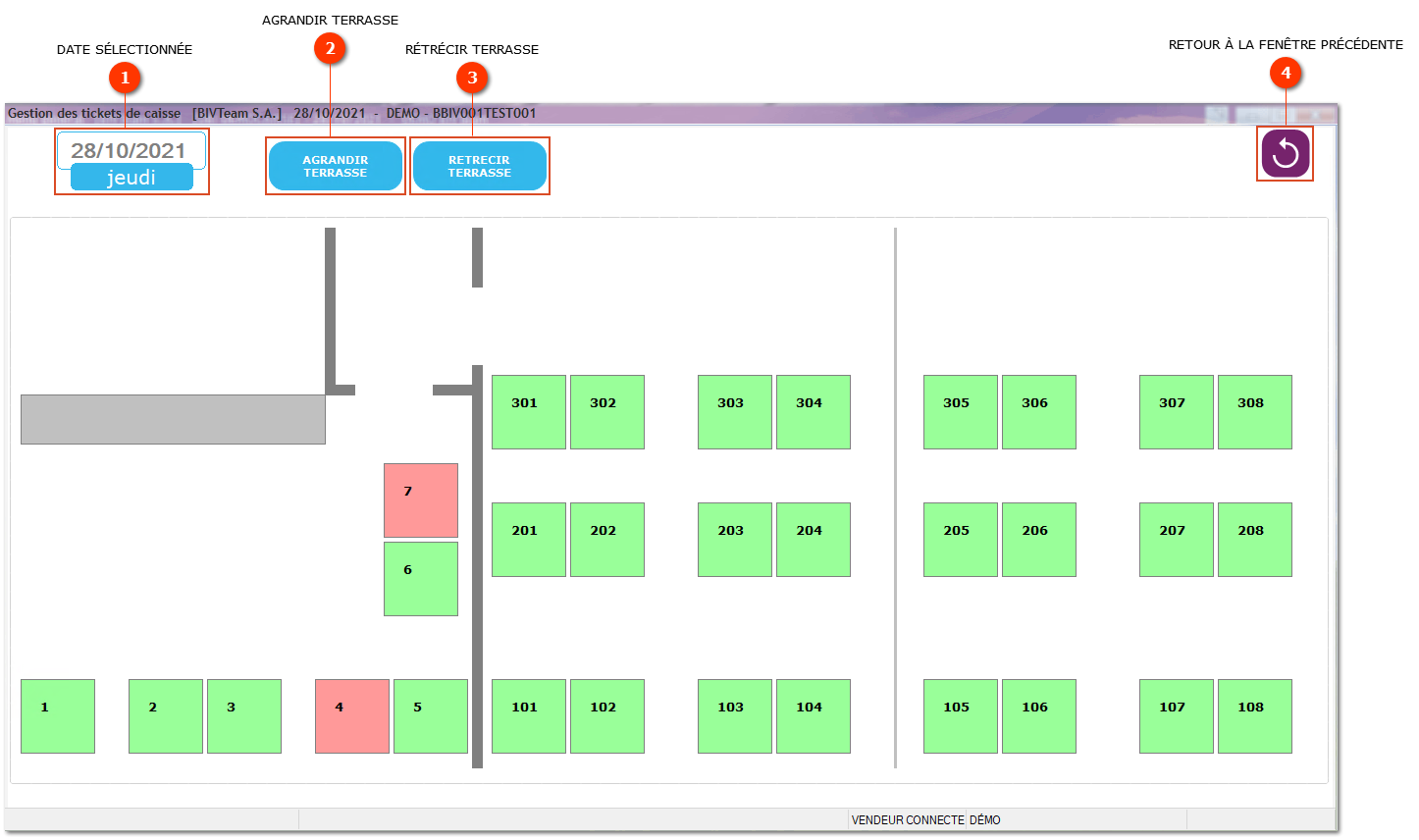Click the gray bar counter rectangle

pyautogui.click(x=173, y=420)
